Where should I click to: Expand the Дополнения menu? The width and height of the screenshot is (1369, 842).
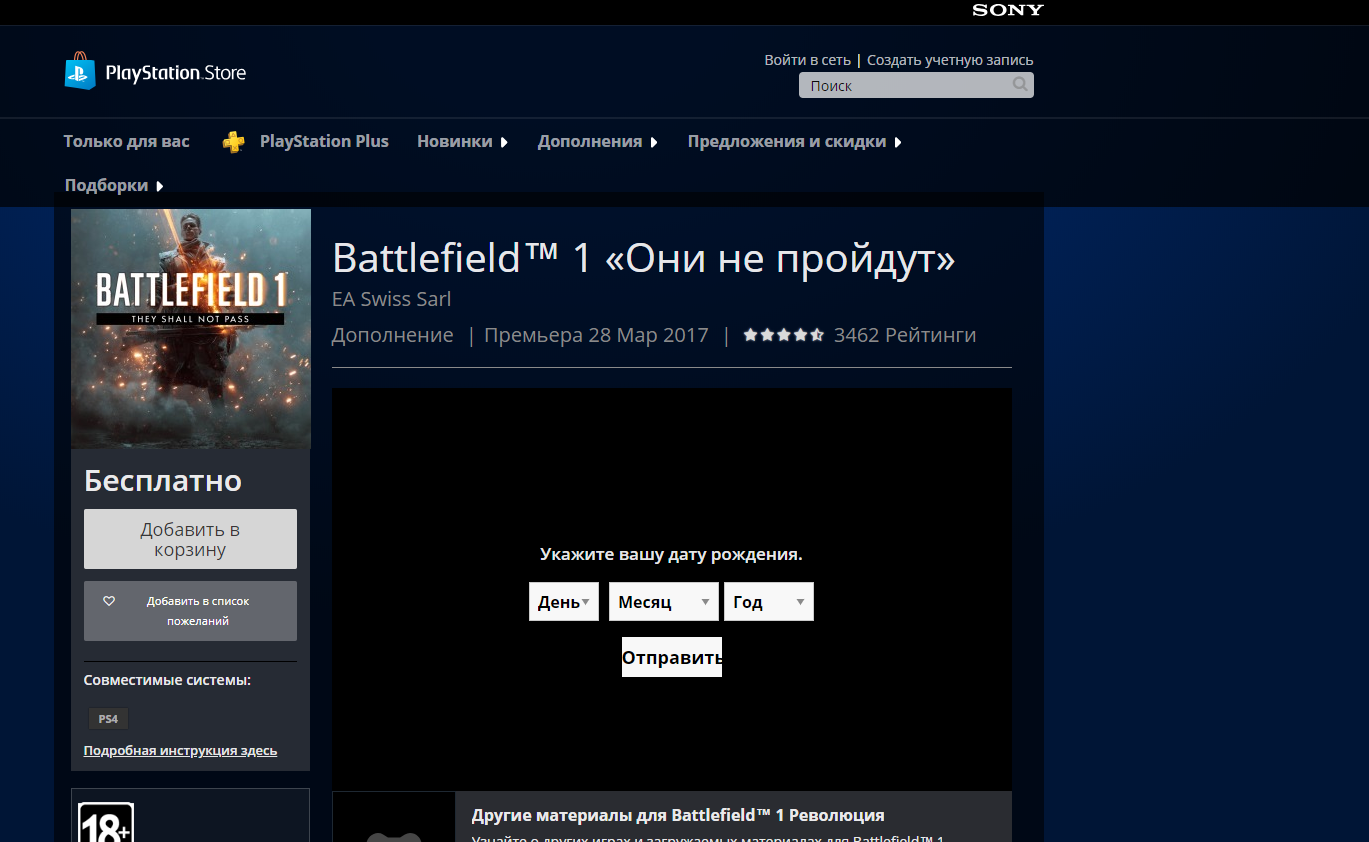(598, 142)
